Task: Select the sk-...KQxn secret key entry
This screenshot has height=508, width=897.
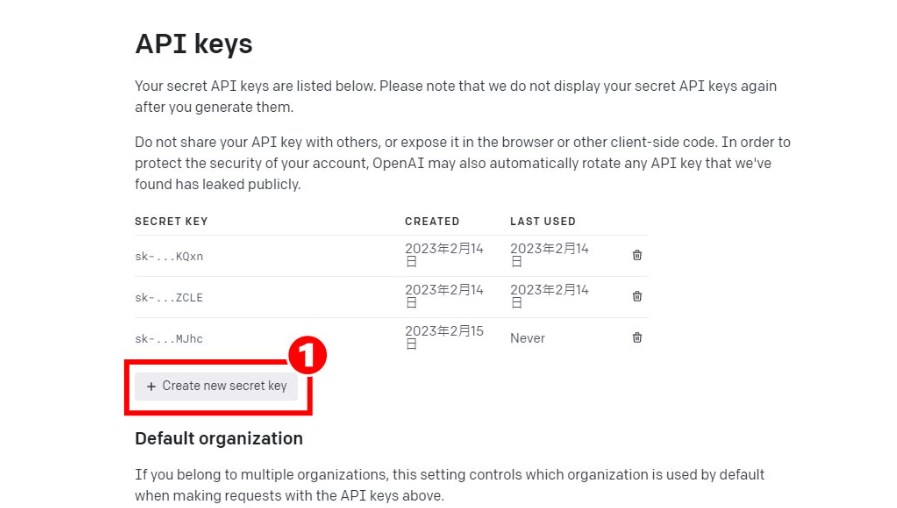Action: (169, 256)
